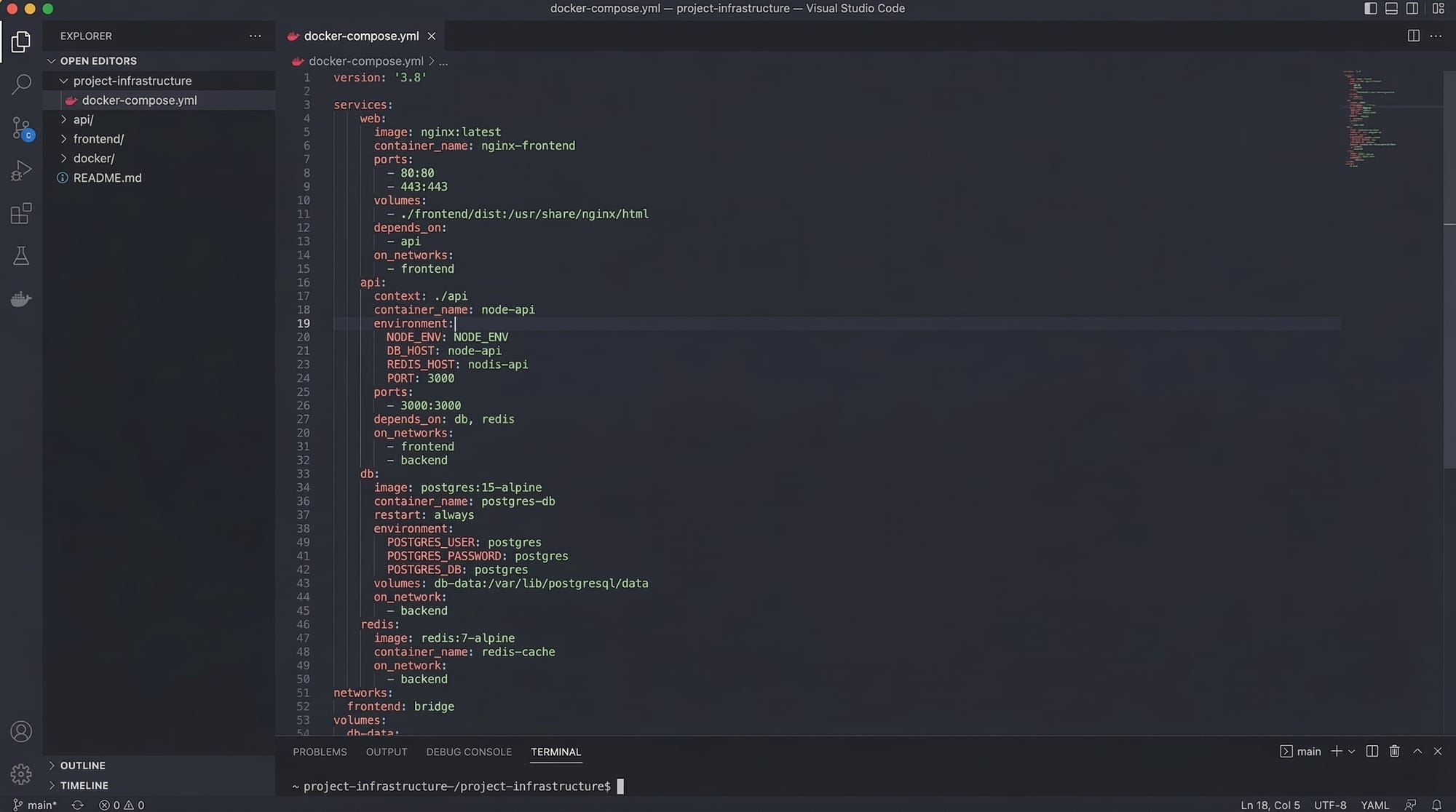
Task: Expand the OUTLINE section
Action: (x=82, y=765)
